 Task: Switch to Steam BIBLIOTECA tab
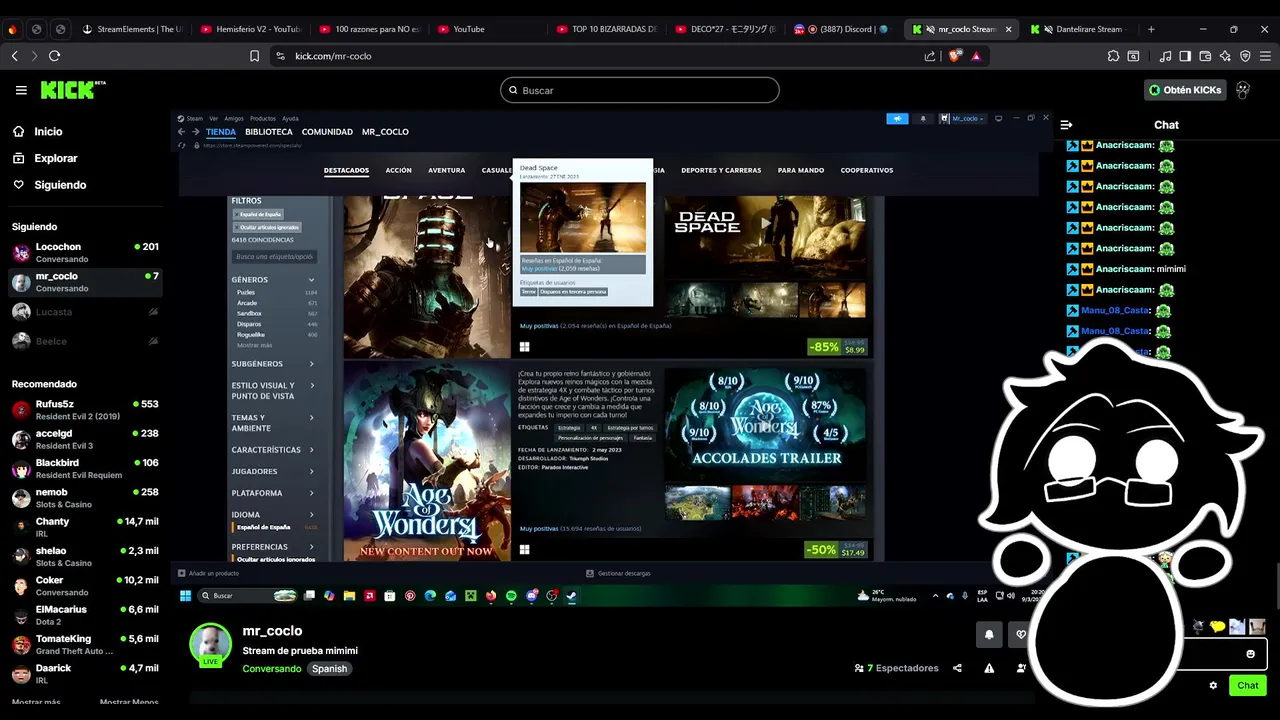(269, 132)
